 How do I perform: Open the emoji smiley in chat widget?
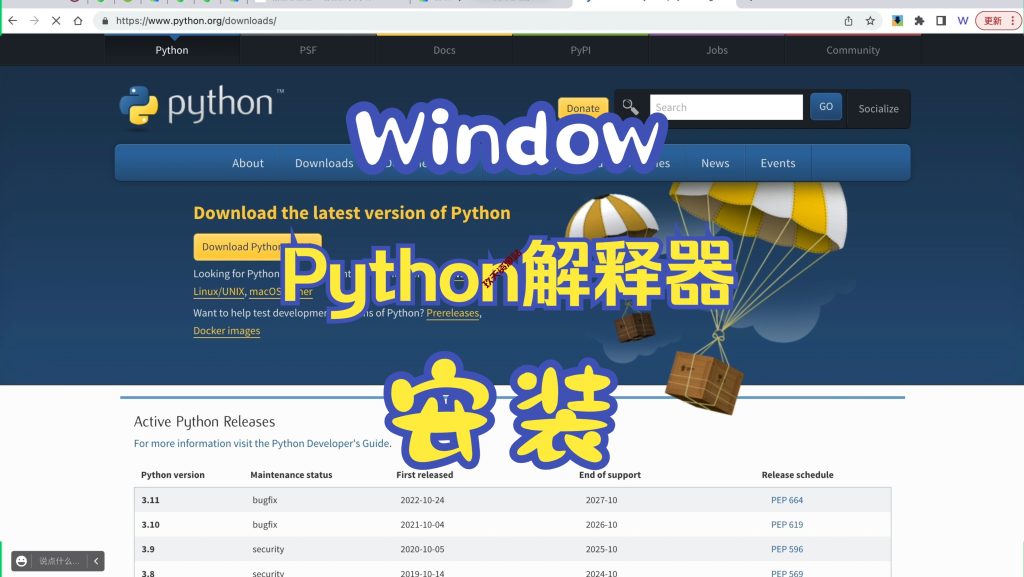click(22, 561)
